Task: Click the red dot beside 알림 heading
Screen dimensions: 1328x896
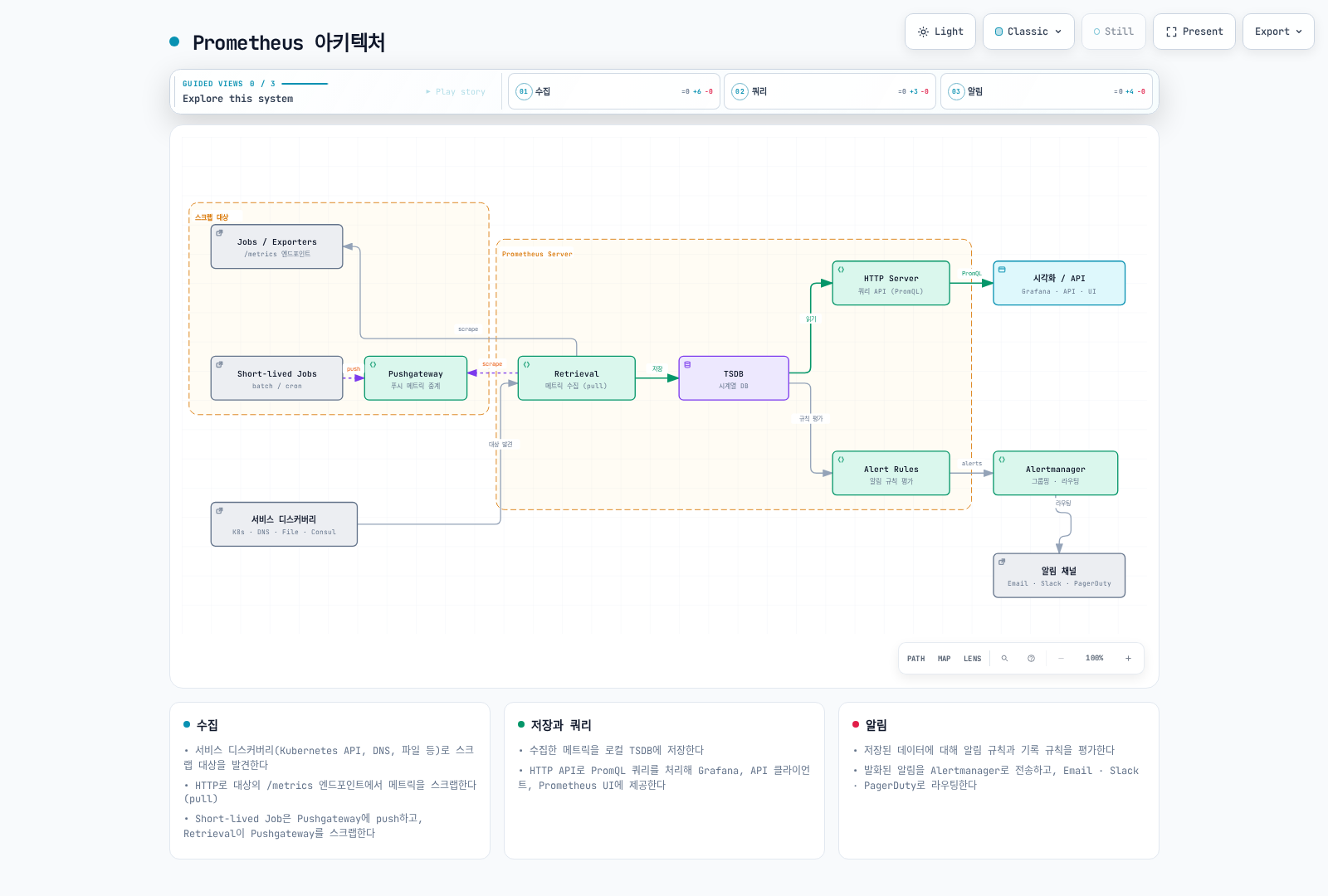Action: pyautogui.click(x=856, y=724)
